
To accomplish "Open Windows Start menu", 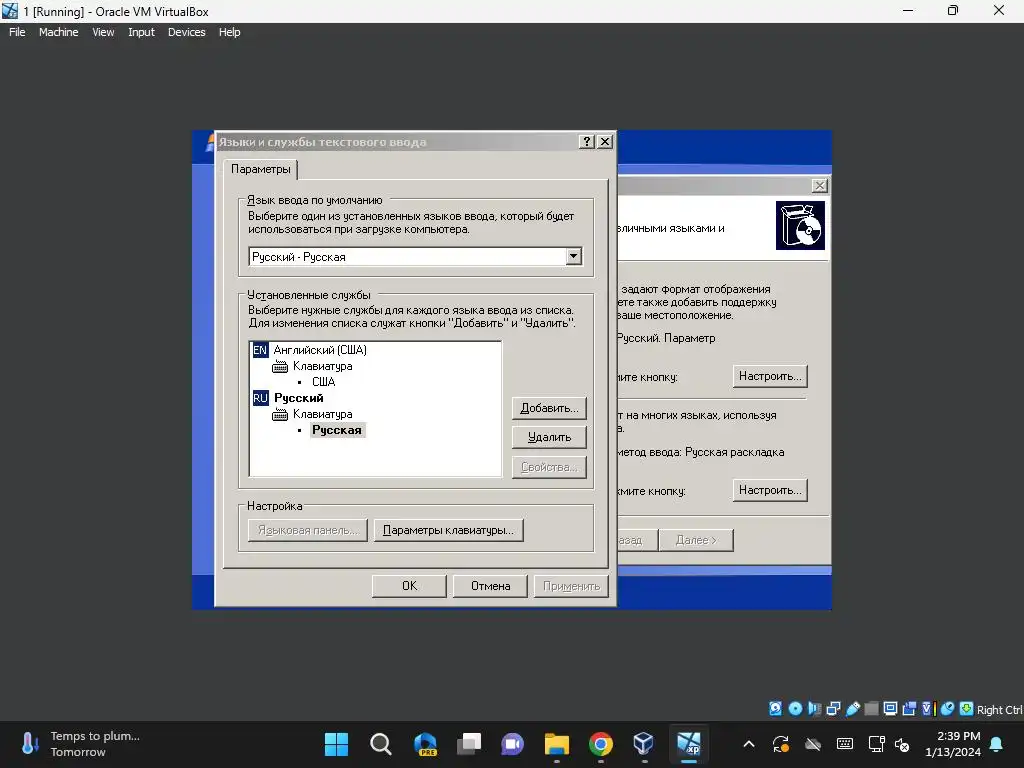I will [x=336, y=744].
